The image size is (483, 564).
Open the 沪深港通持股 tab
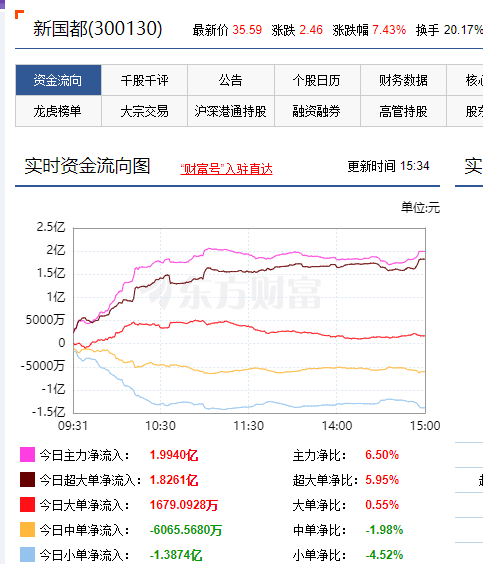[x=231, y=111]
